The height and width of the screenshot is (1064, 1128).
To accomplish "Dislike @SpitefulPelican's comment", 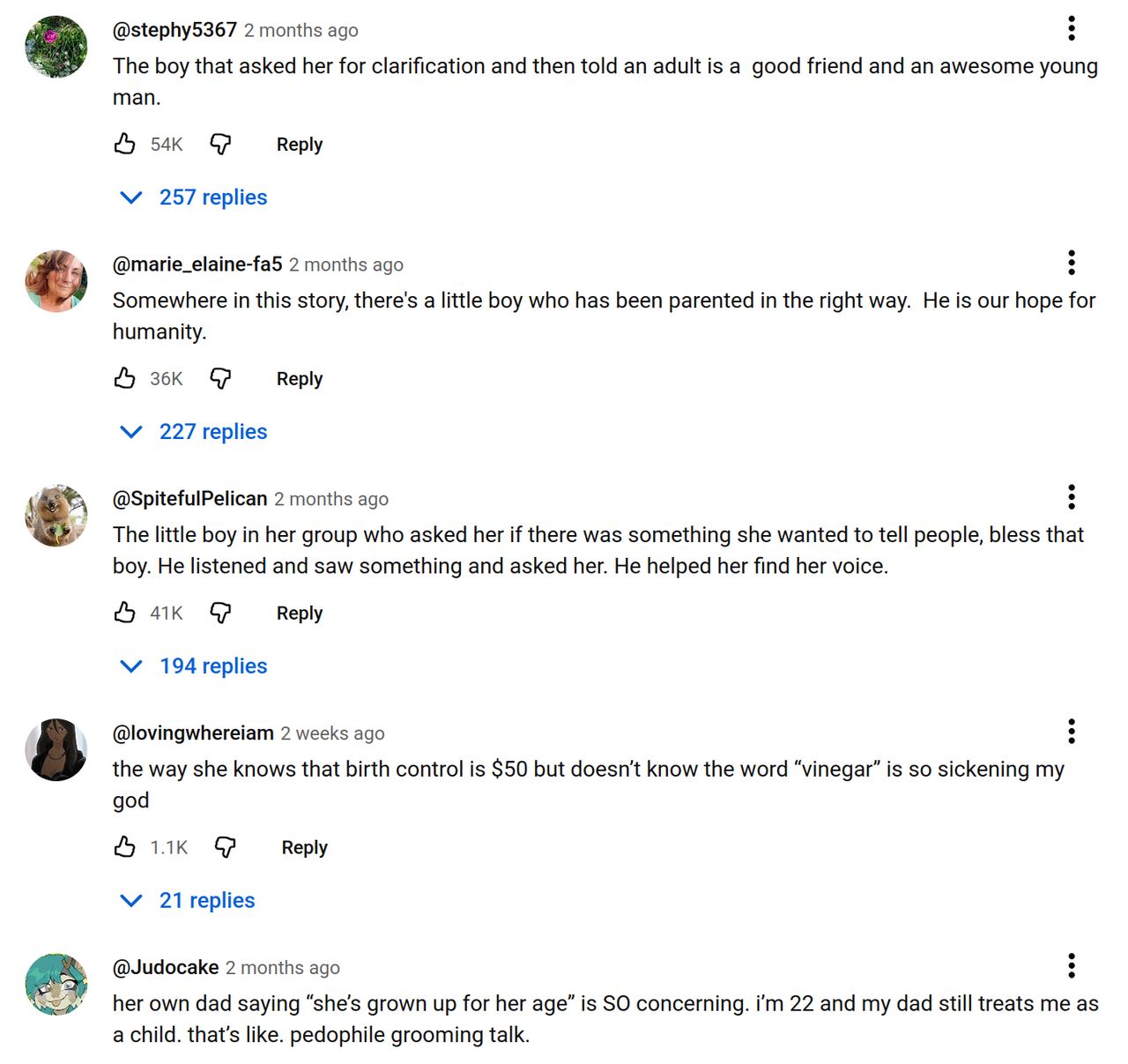I will click(x=220, y=613).
